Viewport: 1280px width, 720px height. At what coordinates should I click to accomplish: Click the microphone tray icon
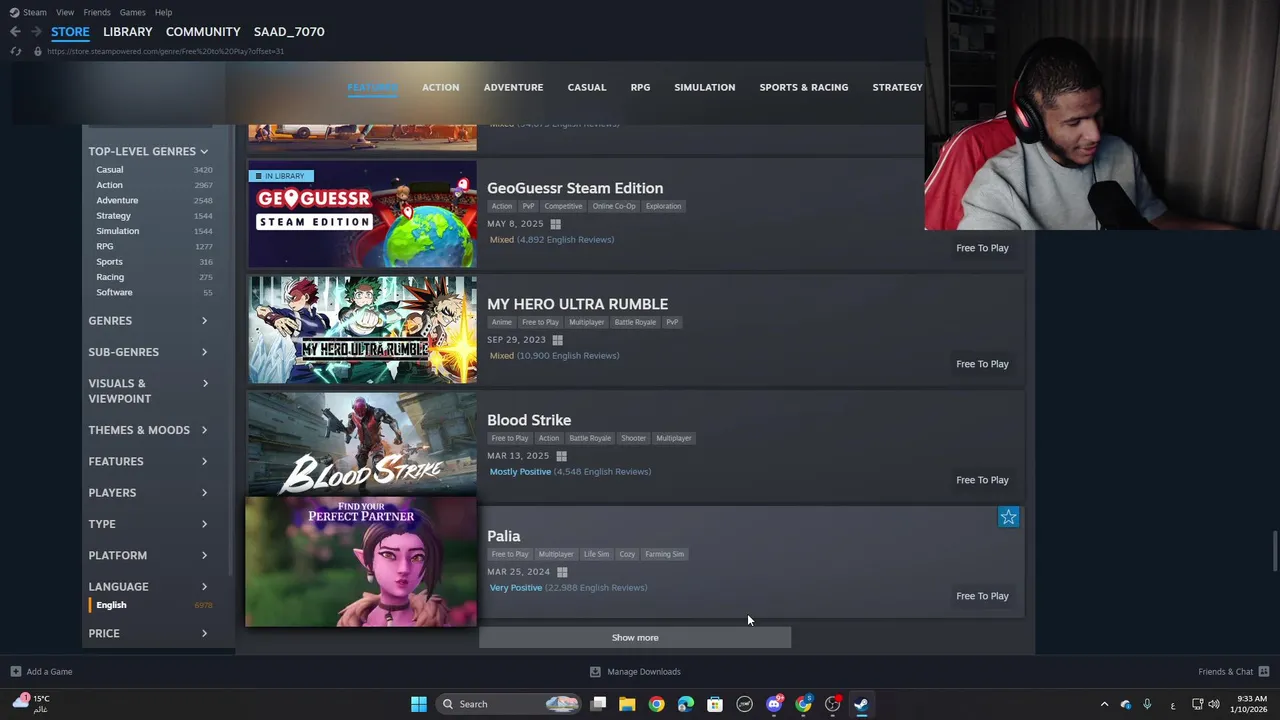coord(1147,704)
